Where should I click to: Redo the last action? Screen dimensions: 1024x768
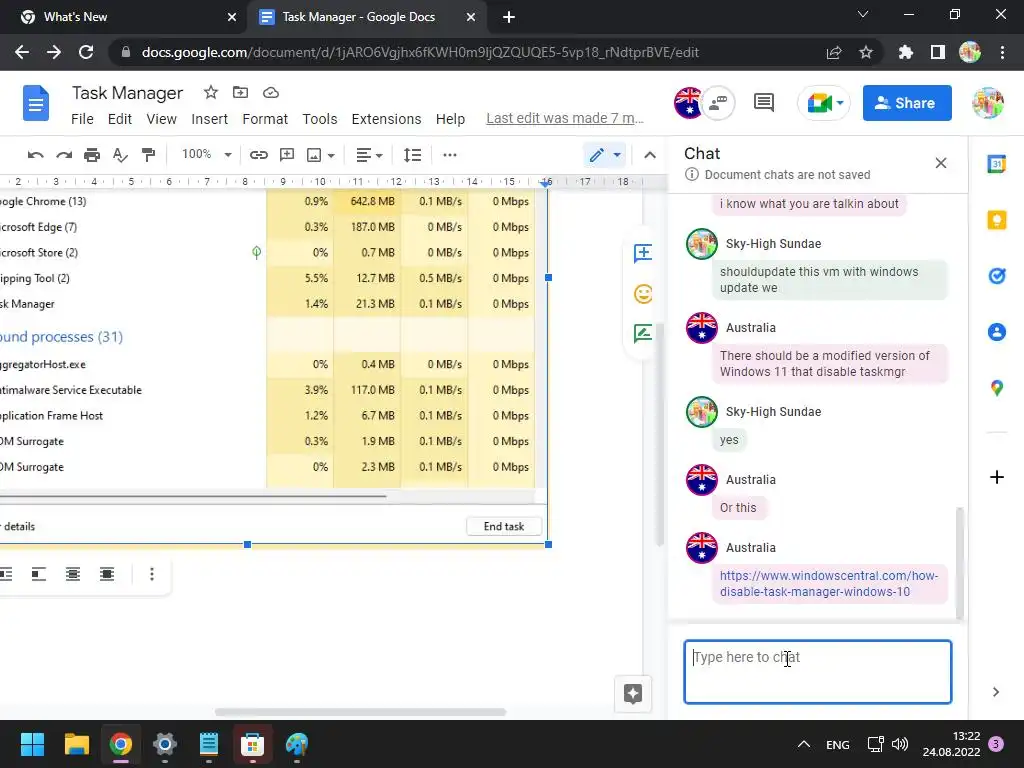point(64,155)
